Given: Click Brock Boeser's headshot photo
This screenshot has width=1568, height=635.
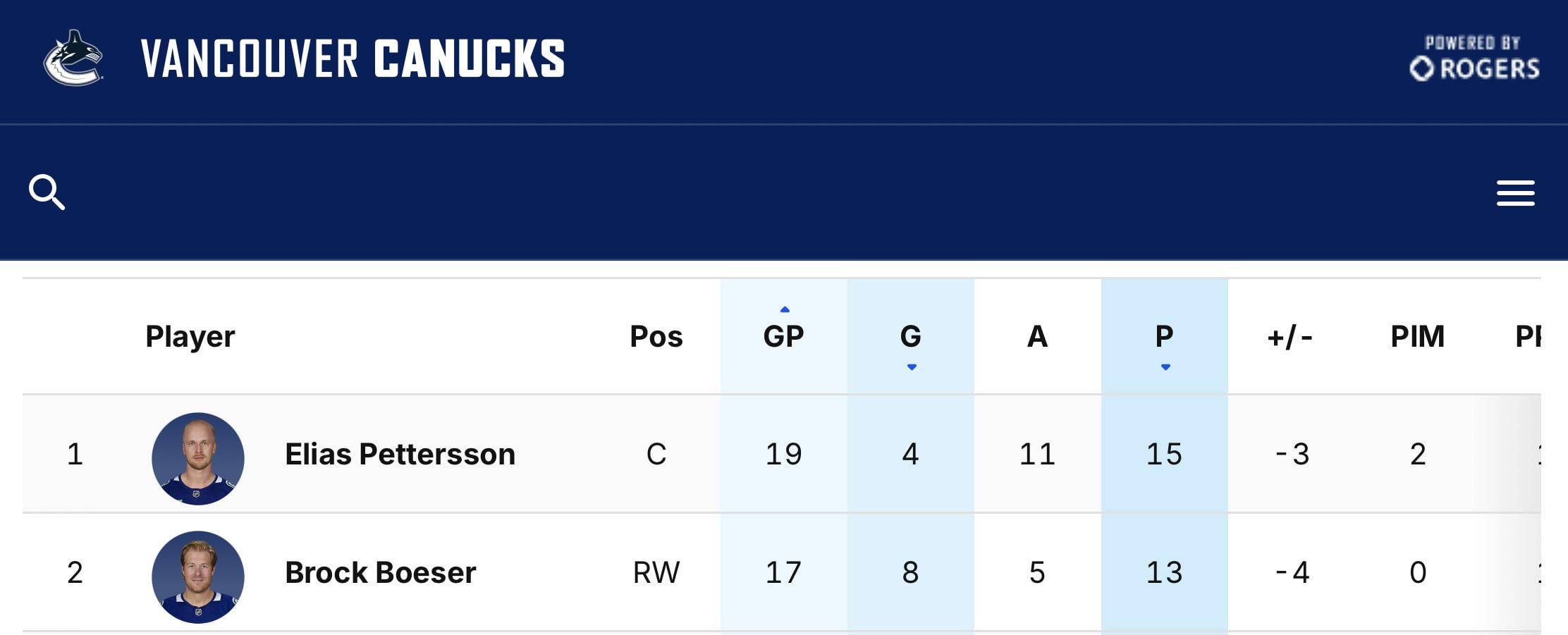Looking at the screenshot, I should 198,577.
